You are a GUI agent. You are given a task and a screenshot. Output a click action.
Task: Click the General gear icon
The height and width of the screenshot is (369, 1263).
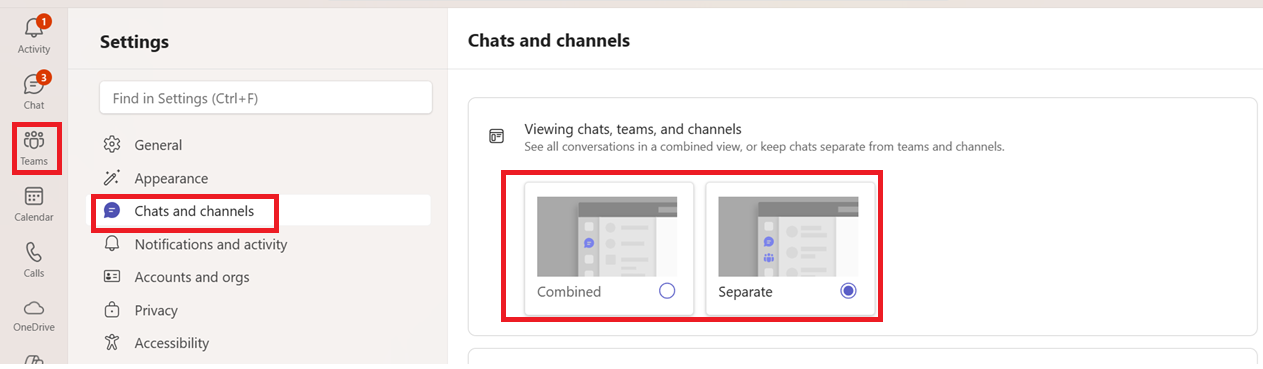coord(112,145)
